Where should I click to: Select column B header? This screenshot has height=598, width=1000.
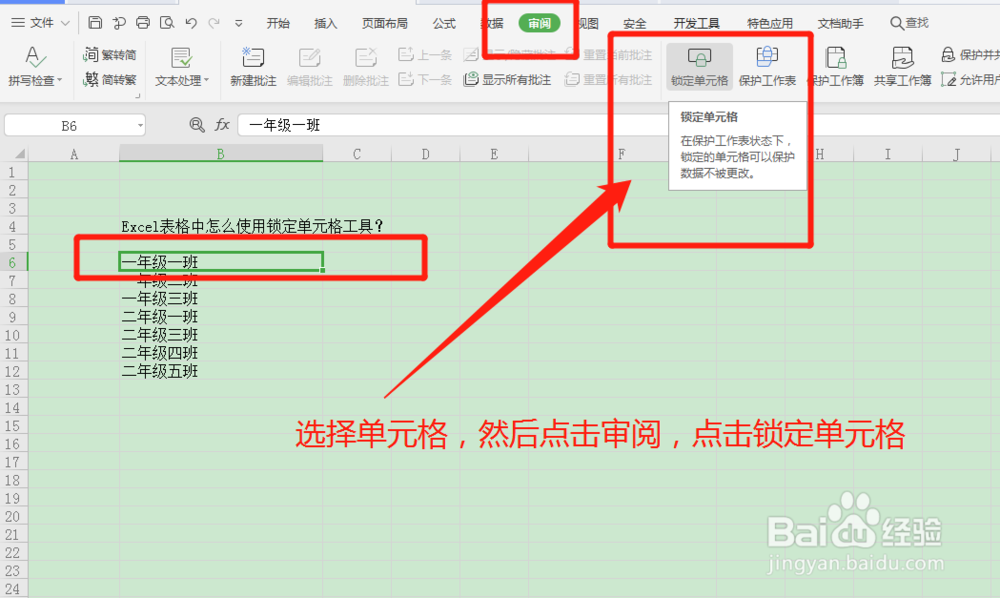point(221,154)
